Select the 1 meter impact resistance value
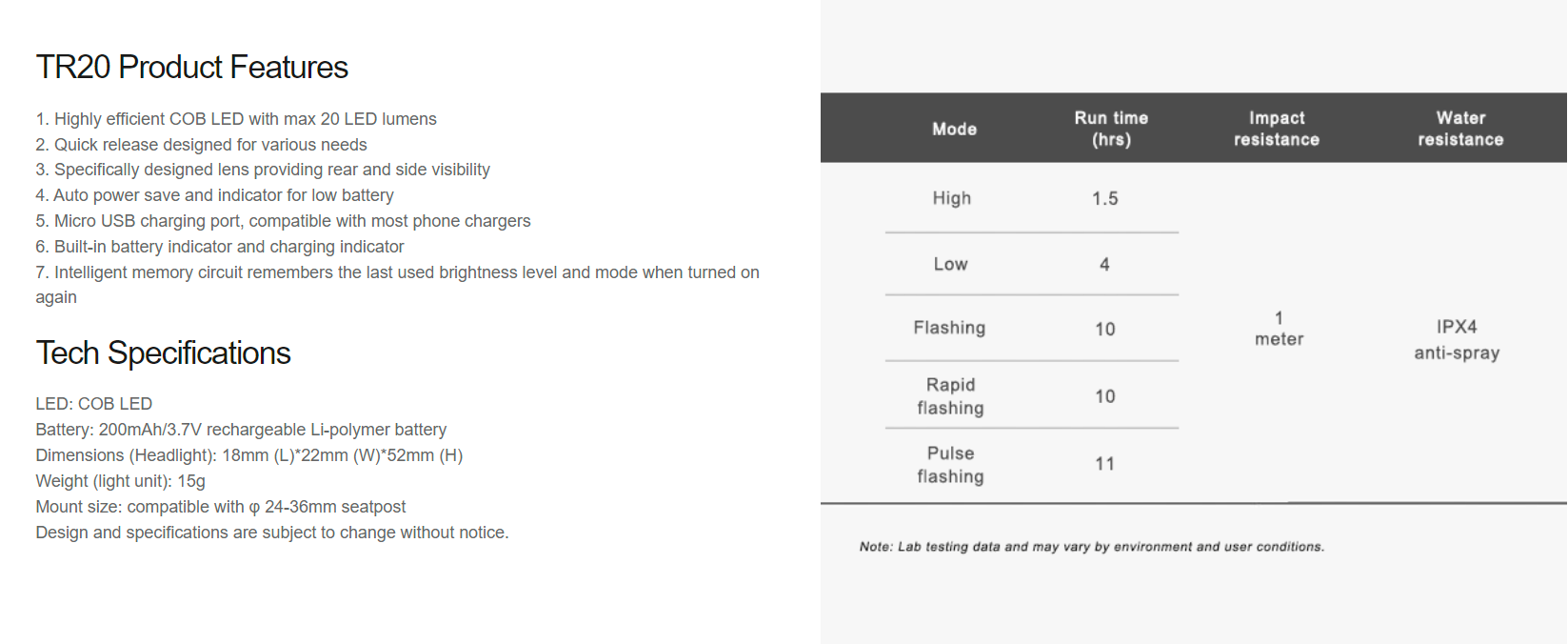This screenshot has width=1568, height=644. (x=1279, y=329)
